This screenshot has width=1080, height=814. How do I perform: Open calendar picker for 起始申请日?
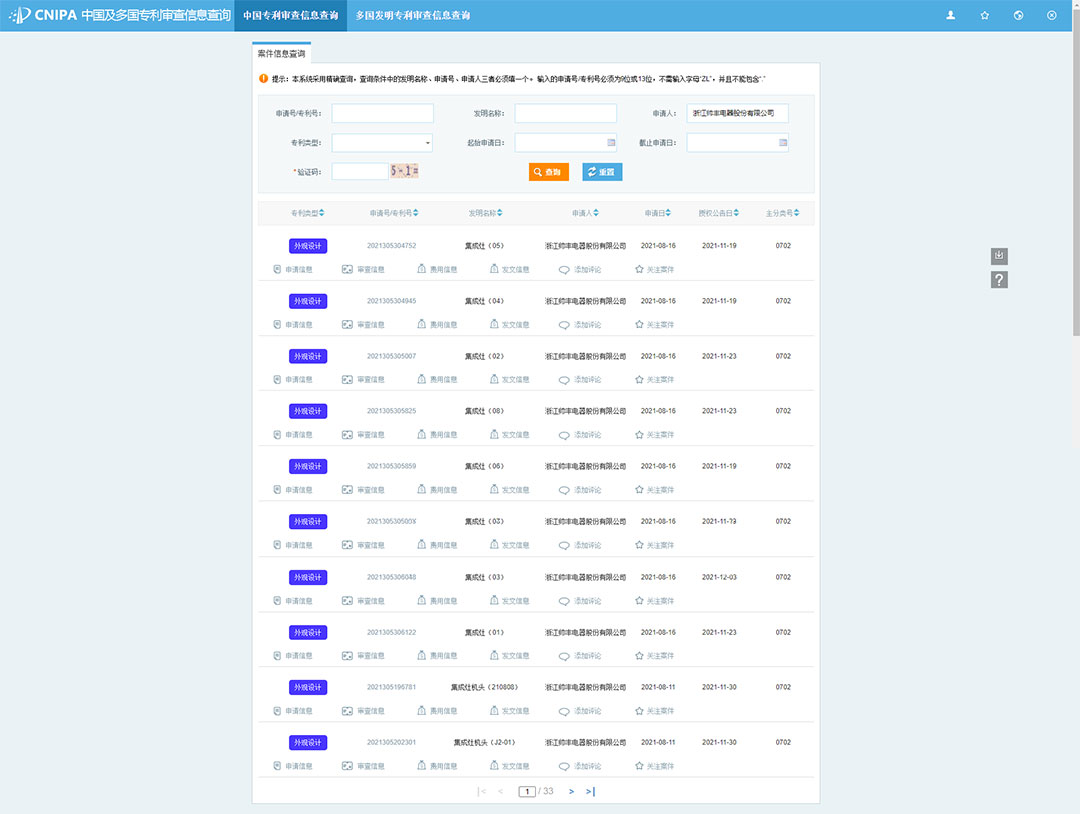coord(611,143)
